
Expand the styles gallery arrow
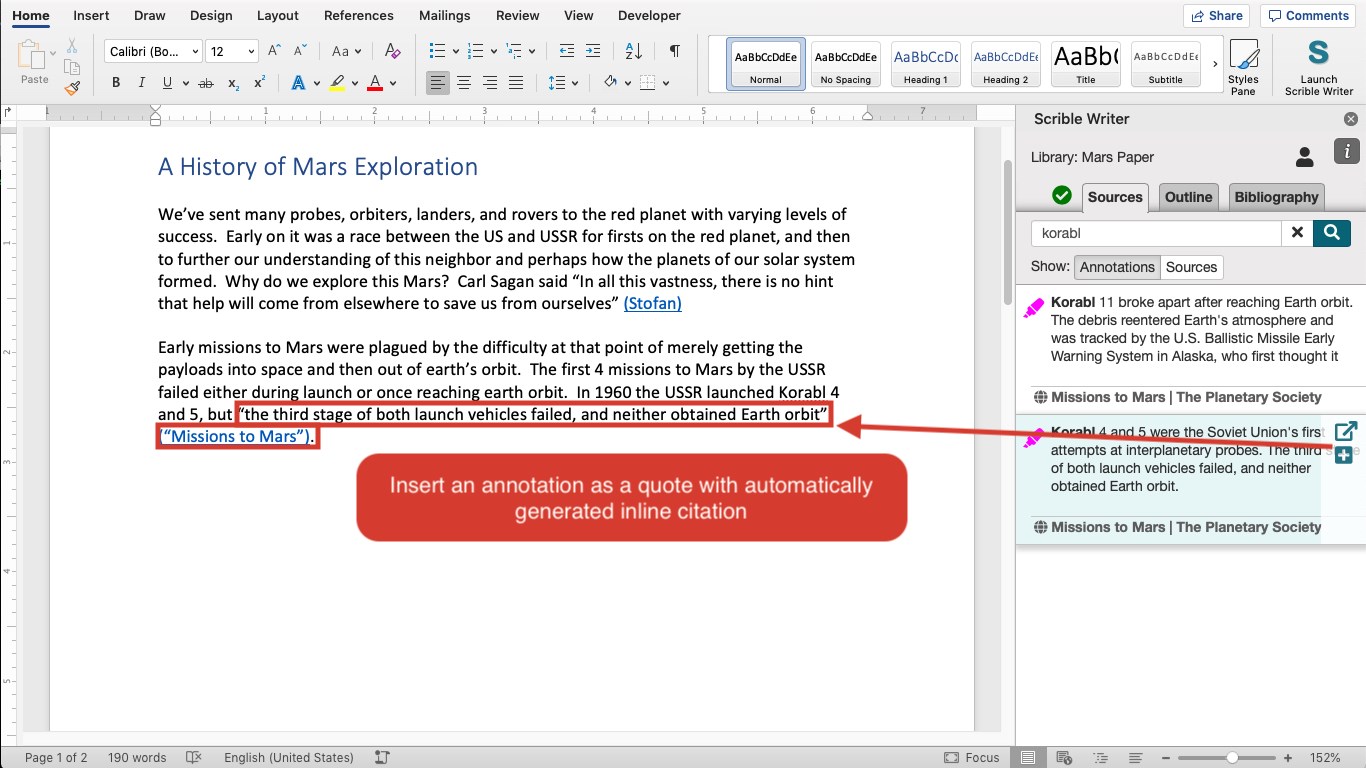[1215, 64]
